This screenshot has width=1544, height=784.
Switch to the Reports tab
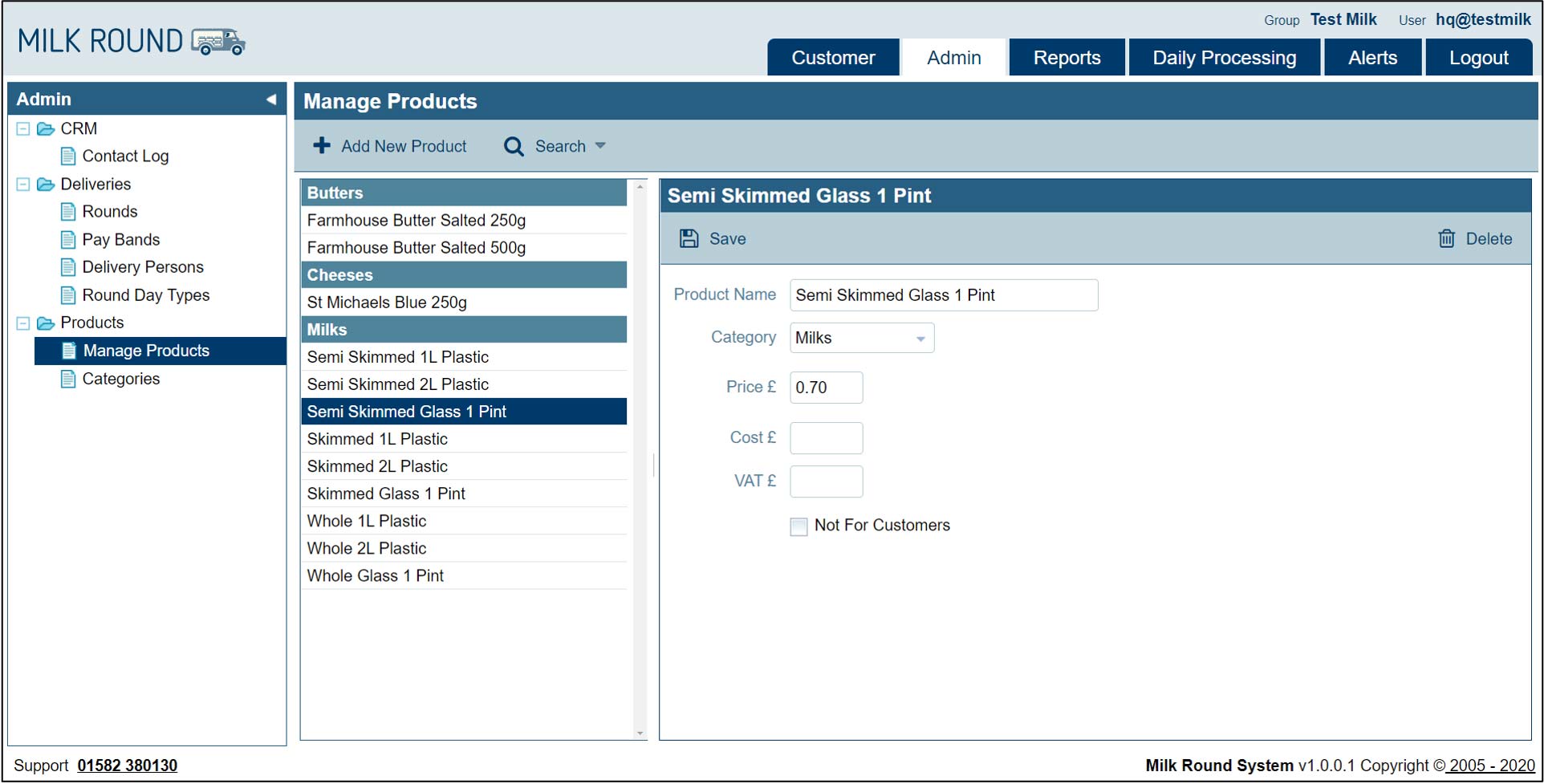(x=1067, y=58)
